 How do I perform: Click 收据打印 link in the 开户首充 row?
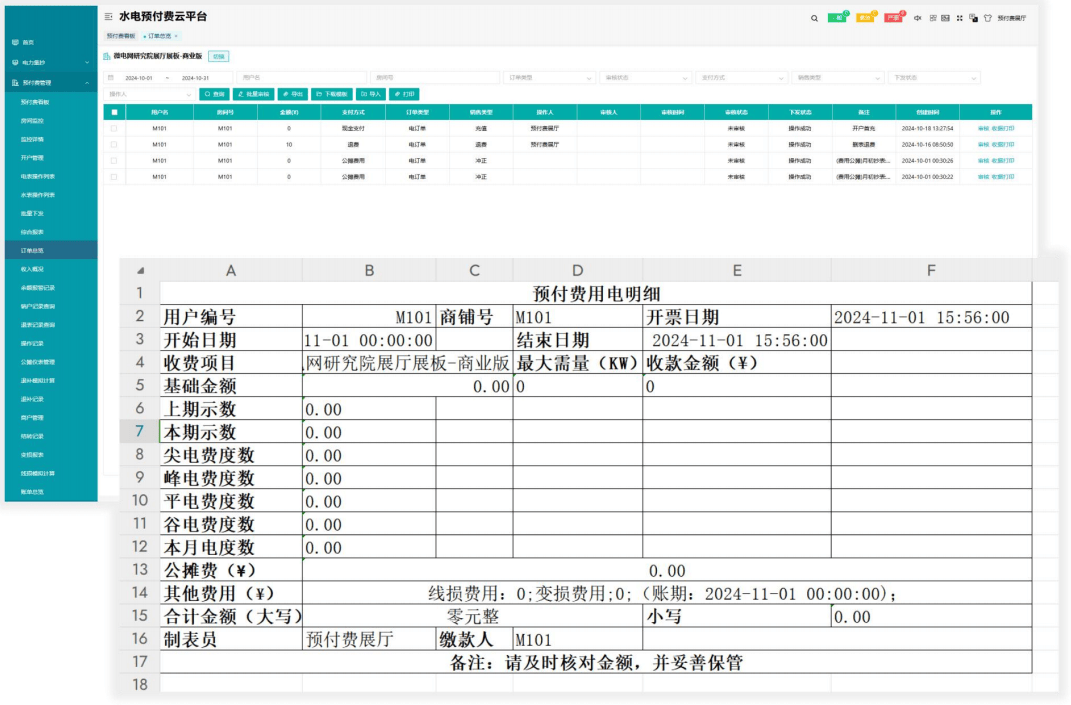click(1003, 128)
